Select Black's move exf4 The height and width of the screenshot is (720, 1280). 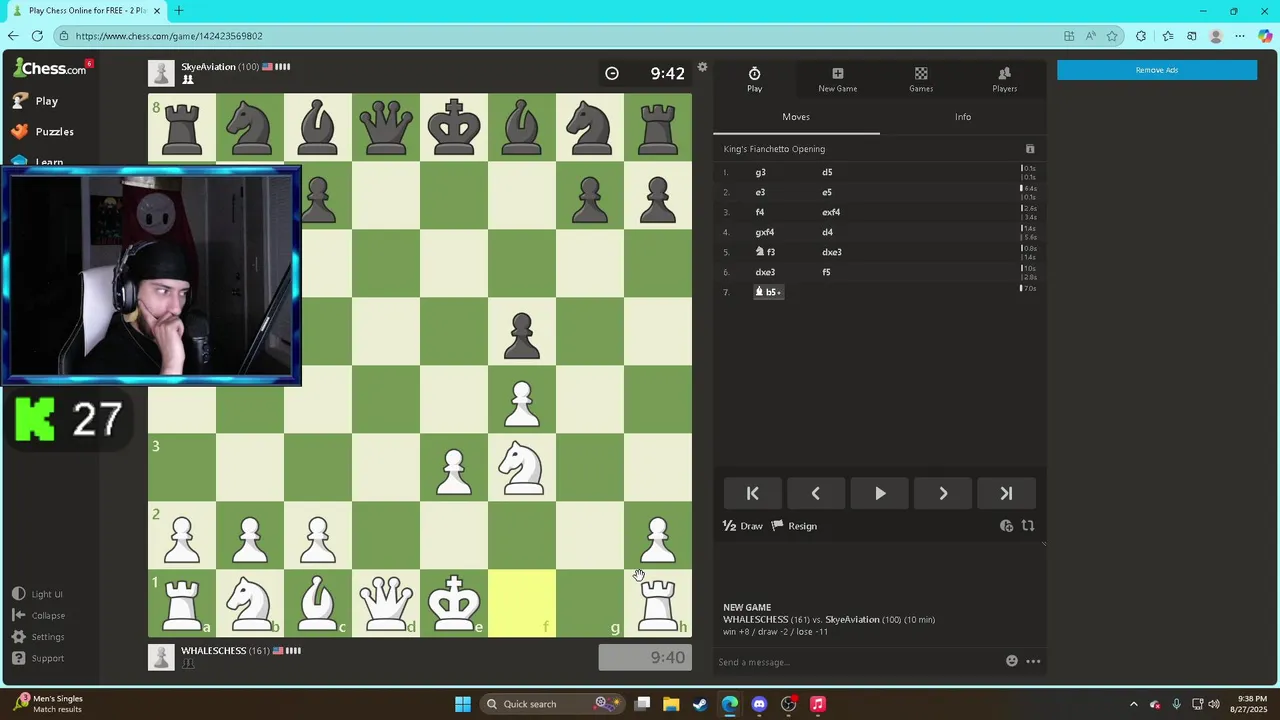point(831,212)
